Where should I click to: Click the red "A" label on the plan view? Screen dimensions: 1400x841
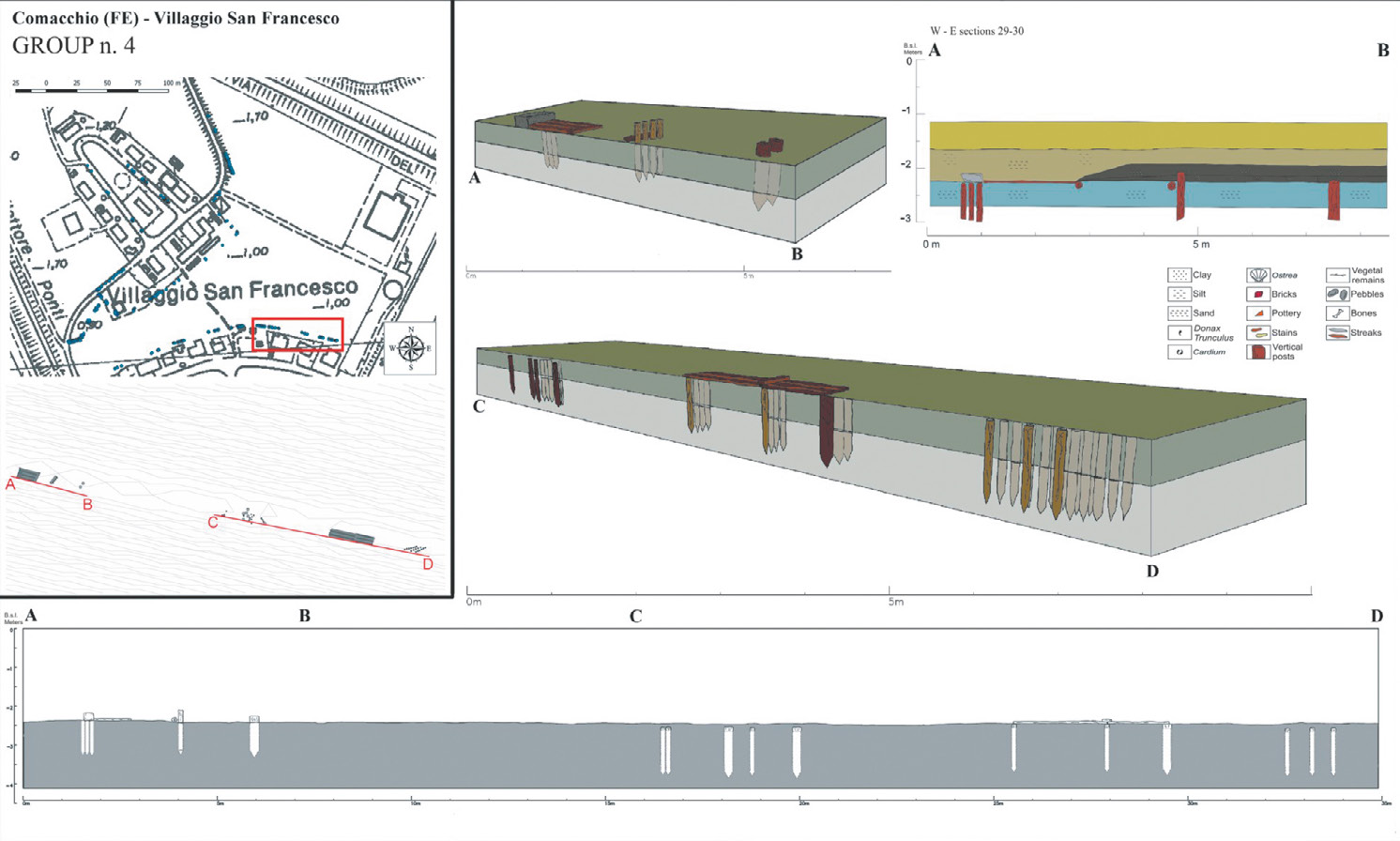[x=11, y=484]
